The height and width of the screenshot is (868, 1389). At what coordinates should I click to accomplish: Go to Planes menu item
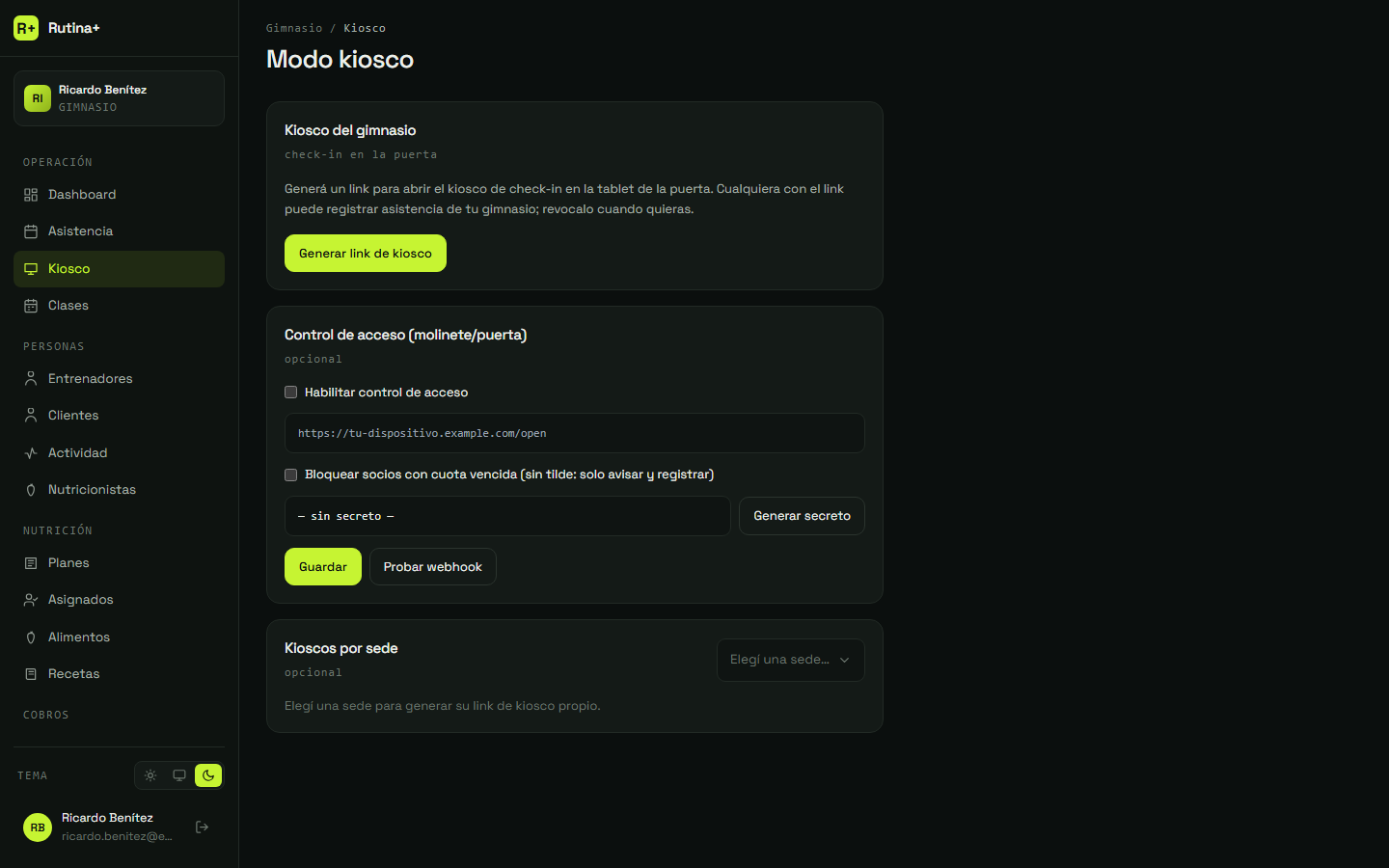(x=119, y=563)
